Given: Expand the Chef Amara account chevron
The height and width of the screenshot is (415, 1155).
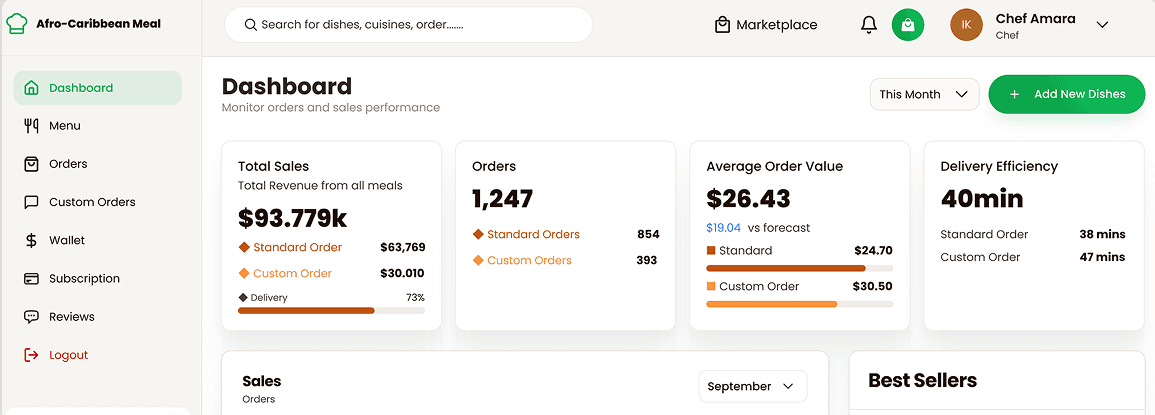Looking at the screenshot, I should 1102,24.
